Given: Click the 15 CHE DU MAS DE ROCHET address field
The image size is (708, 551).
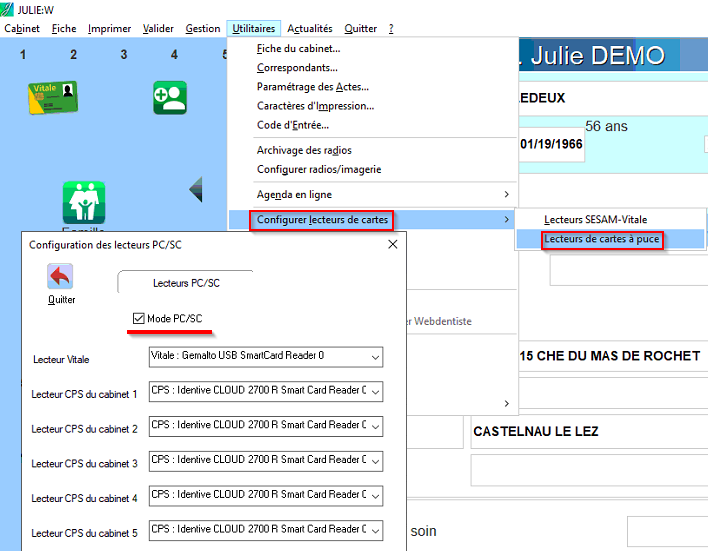Looking at the screenshot, I should pyautogui.click(x=613, y=356).
